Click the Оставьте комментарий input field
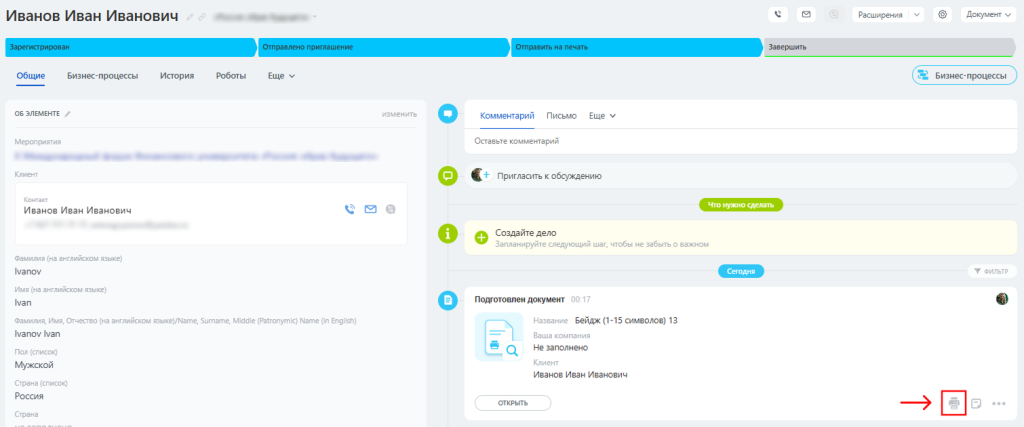The image size is (1024, 427). pyautogui.click(x=741, y=141)
